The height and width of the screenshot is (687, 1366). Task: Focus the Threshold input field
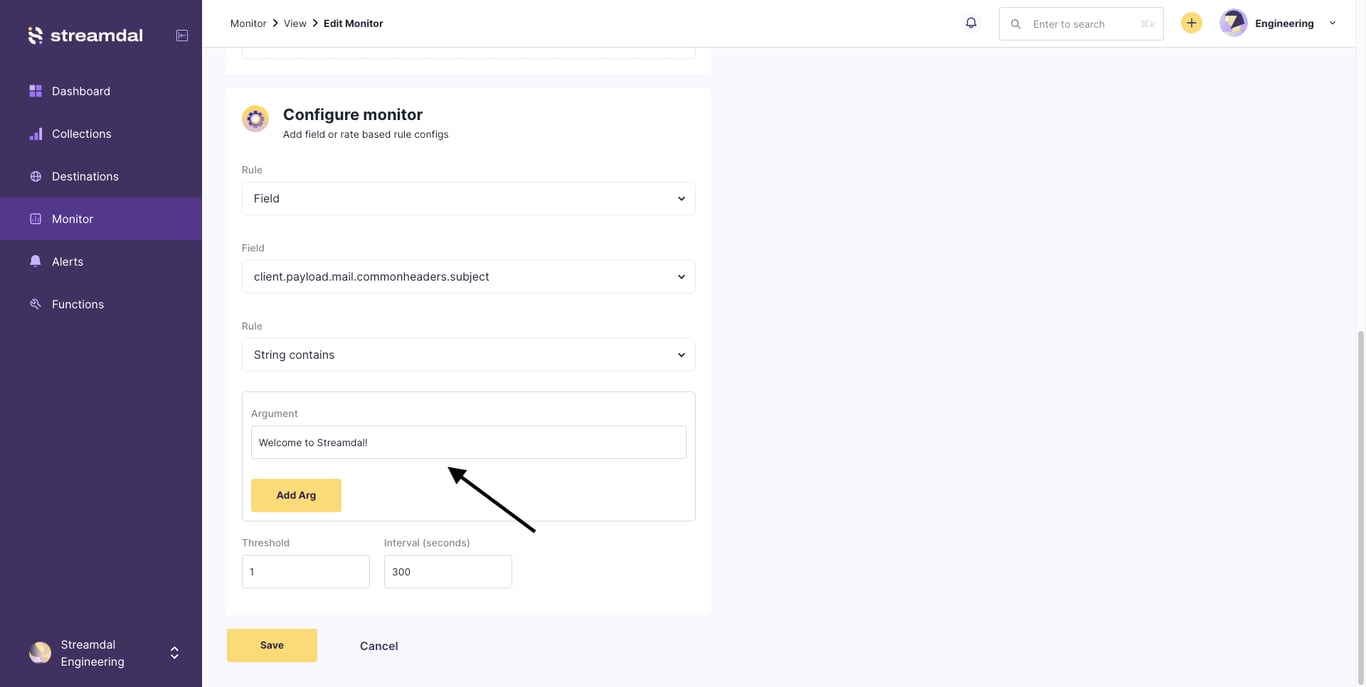(305, 572)
